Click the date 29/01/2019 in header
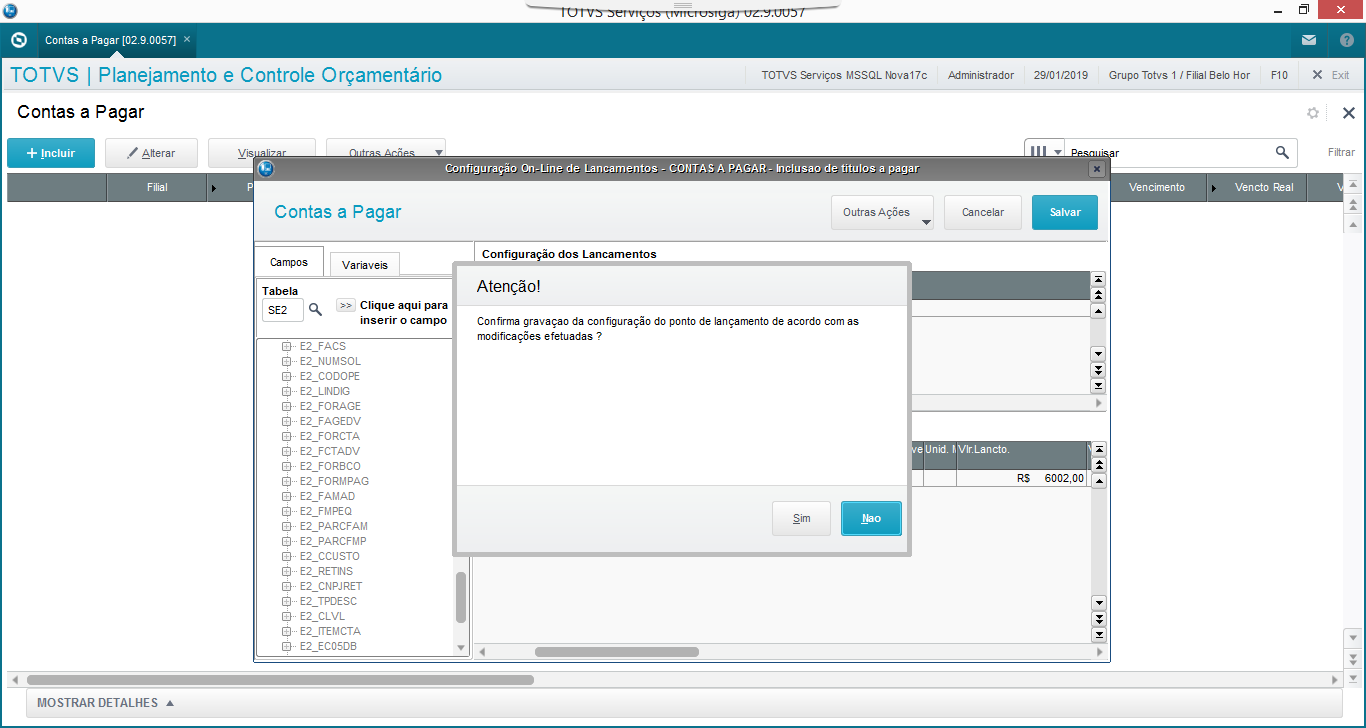Image resolution: width=1366 pixels, height=728 pixels. pyautogui.click(x=1060, y=75)
